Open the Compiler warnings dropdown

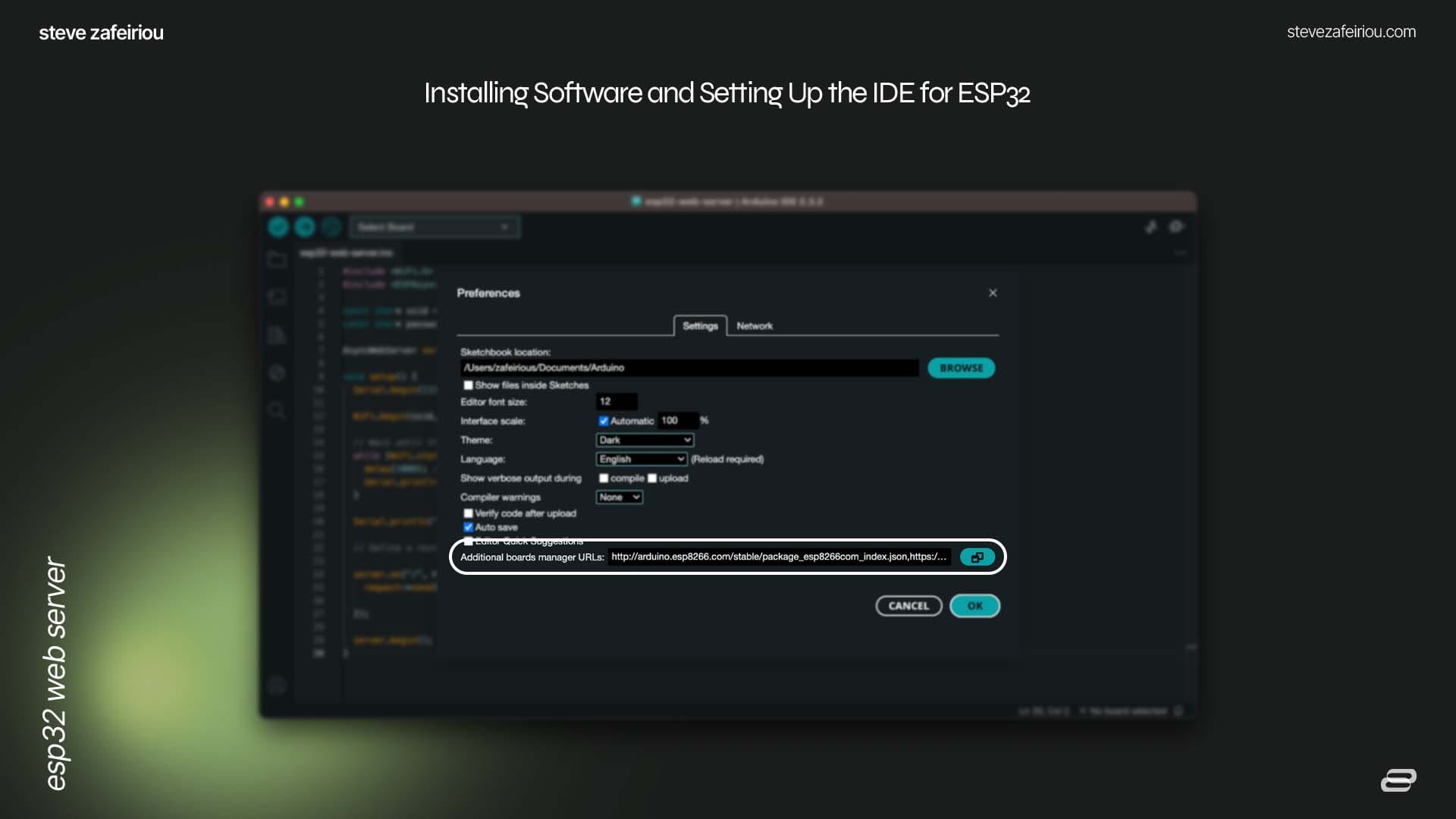[x=620, y=497]
